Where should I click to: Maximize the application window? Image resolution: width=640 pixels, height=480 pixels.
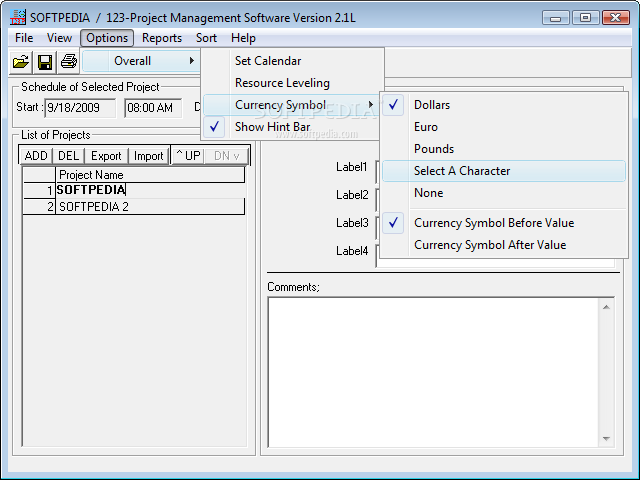(585, 18)
